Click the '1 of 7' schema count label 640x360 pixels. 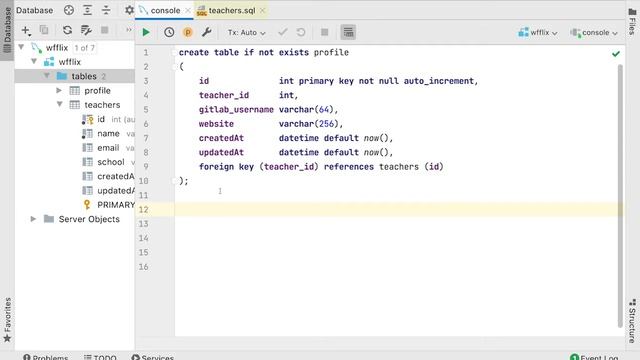click(x=84, y=48)
